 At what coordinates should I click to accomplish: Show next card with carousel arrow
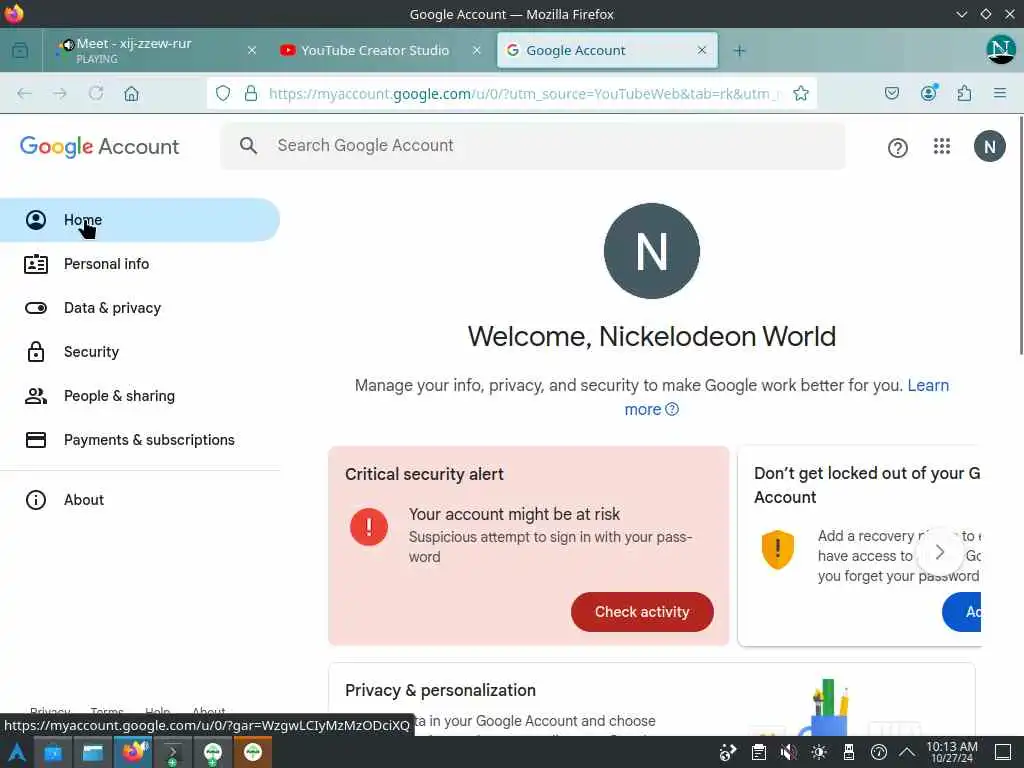click(940, 552)
